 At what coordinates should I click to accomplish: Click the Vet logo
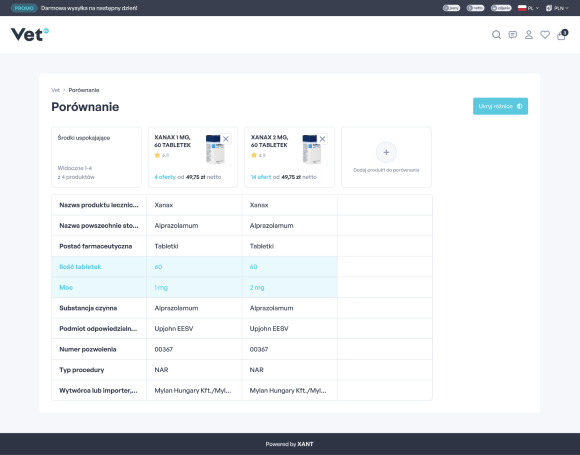[x=30, y=35]
